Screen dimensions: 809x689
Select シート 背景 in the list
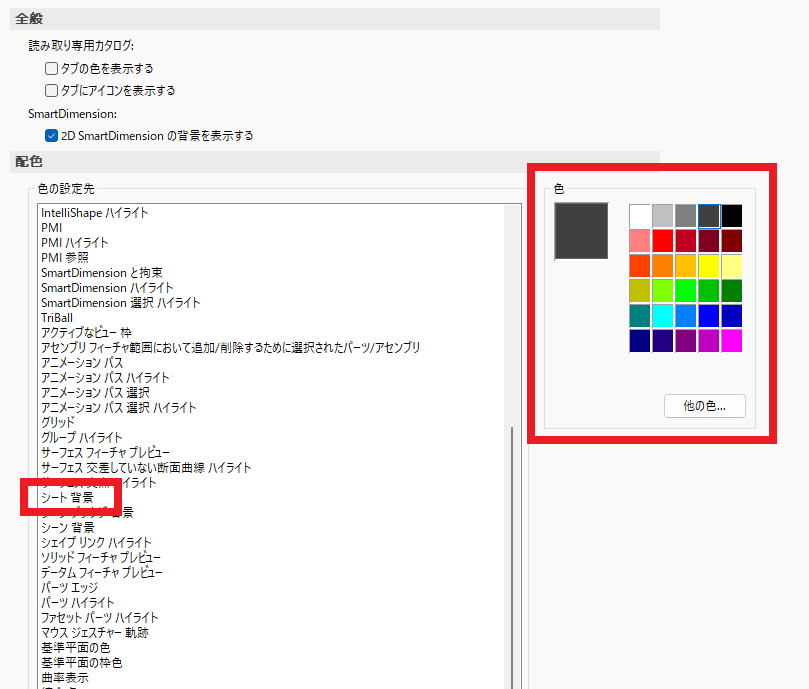click(x=68, y=497)
